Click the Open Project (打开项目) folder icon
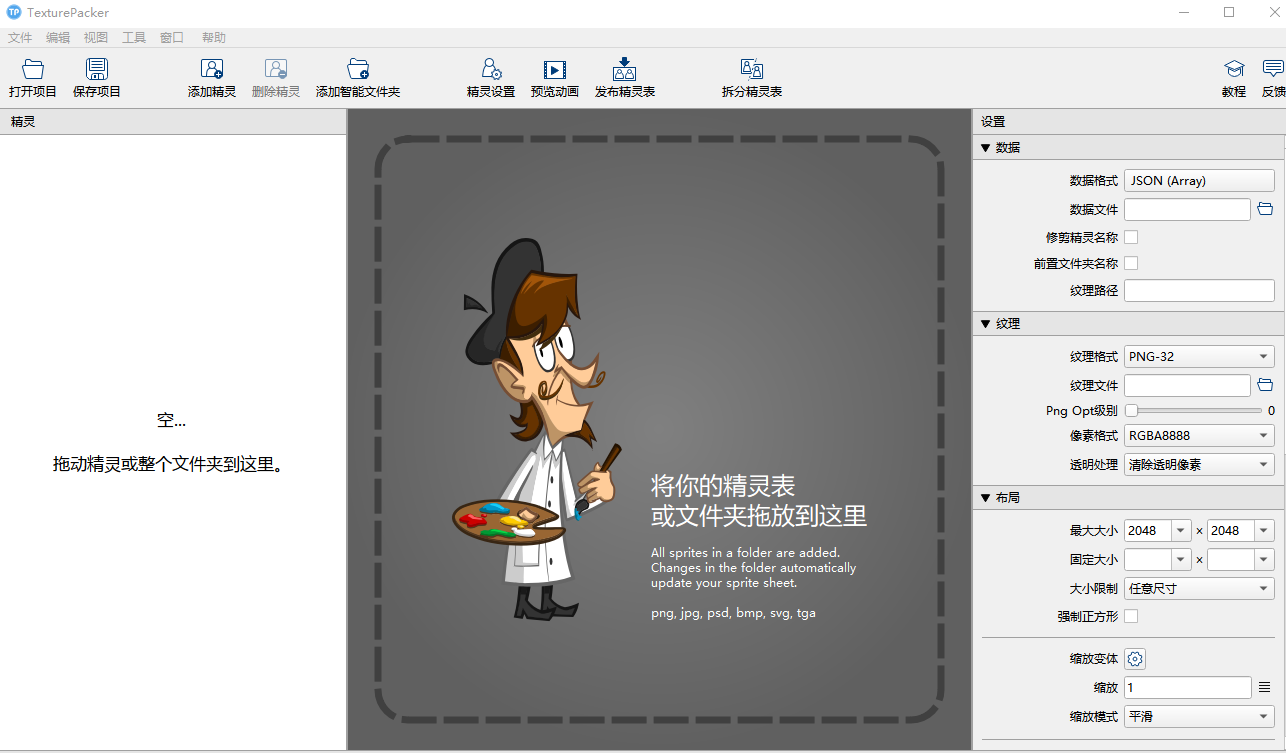This screenshot has width=1286, height=753. pos(33,69)
